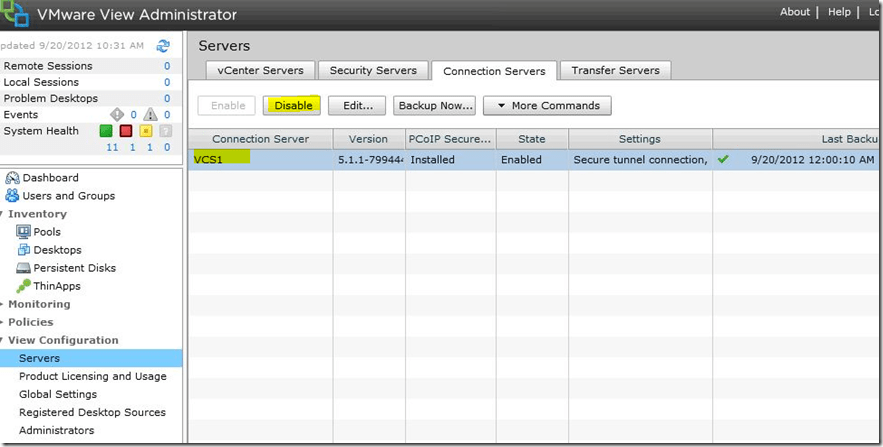Click the red System Health status square
Image resolution: width=883 pixels, height=447 pixels.
pos(126,131)
